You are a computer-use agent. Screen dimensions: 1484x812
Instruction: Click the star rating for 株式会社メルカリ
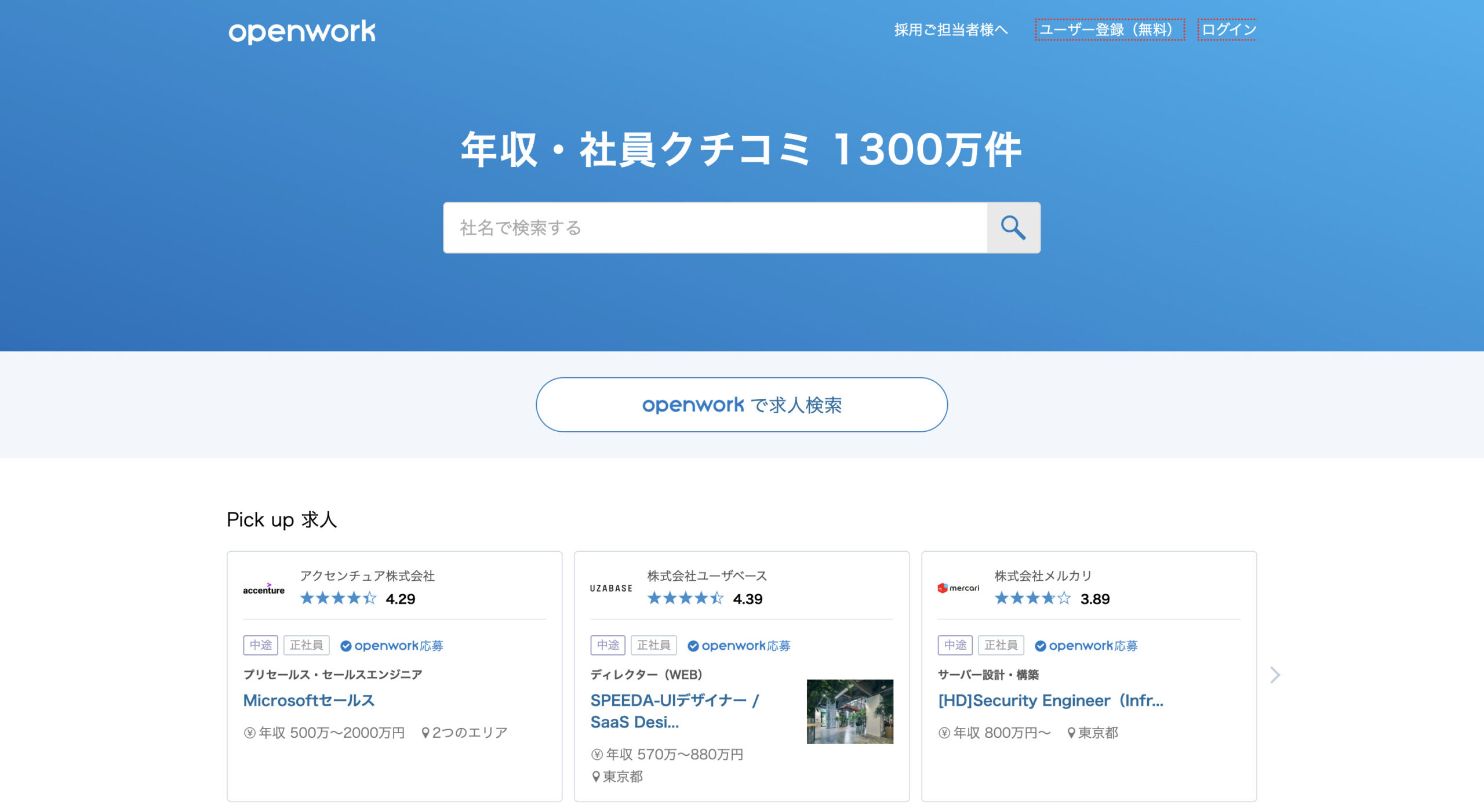coord(1032,598)
